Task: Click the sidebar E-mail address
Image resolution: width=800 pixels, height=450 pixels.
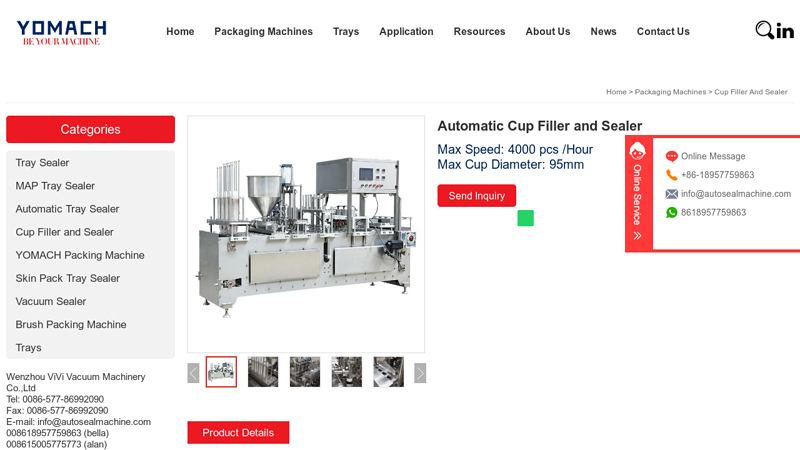Action: tap(94, 422)
